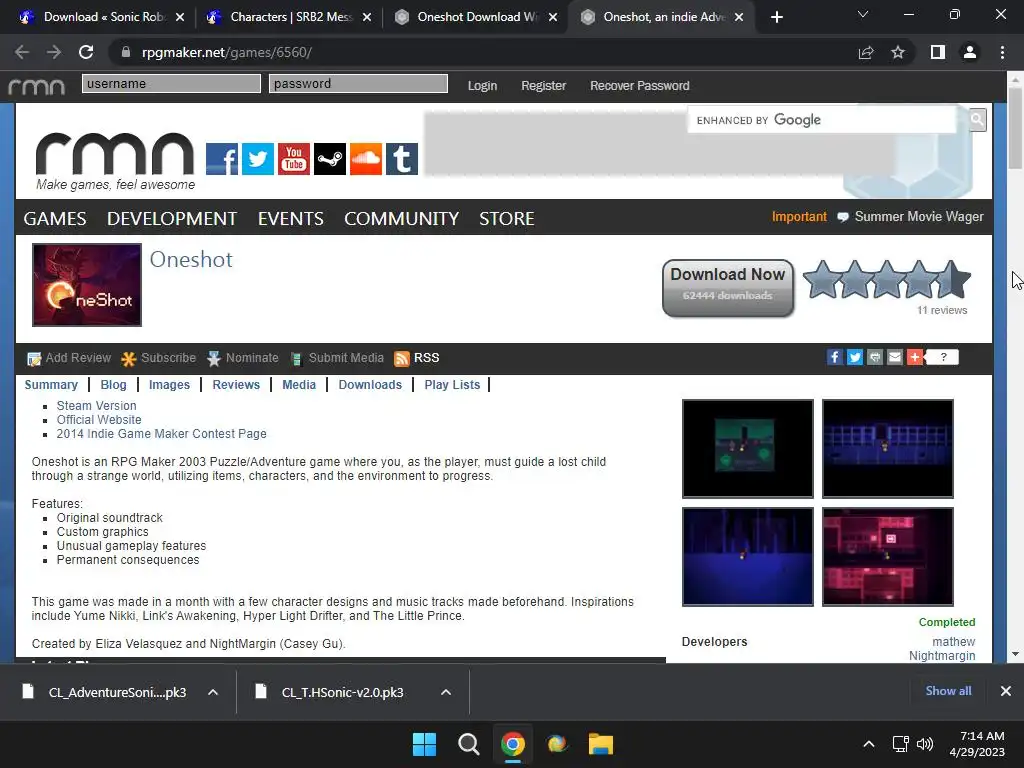The image size is (1024, 768).
Task: Open the Images tab
Action: point(169,385)
